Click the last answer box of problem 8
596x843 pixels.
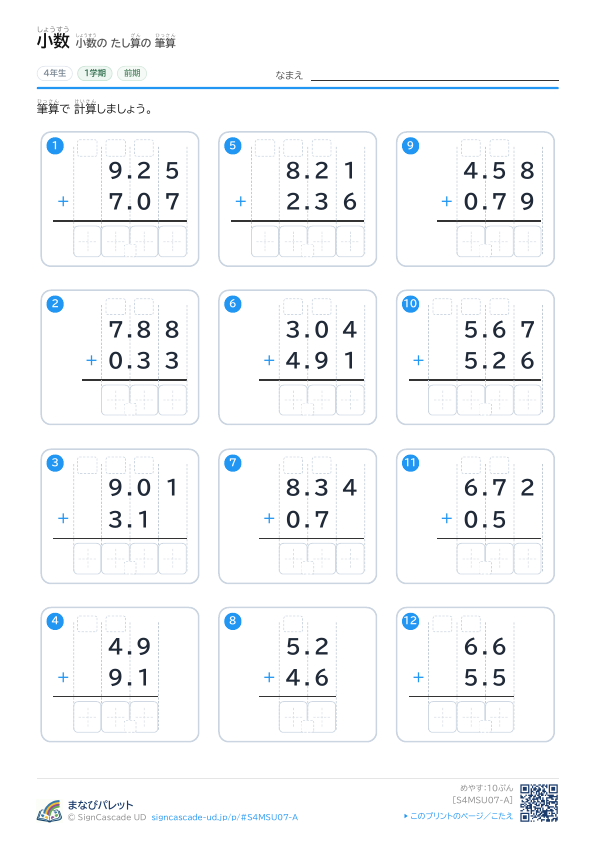coord(322,717)
